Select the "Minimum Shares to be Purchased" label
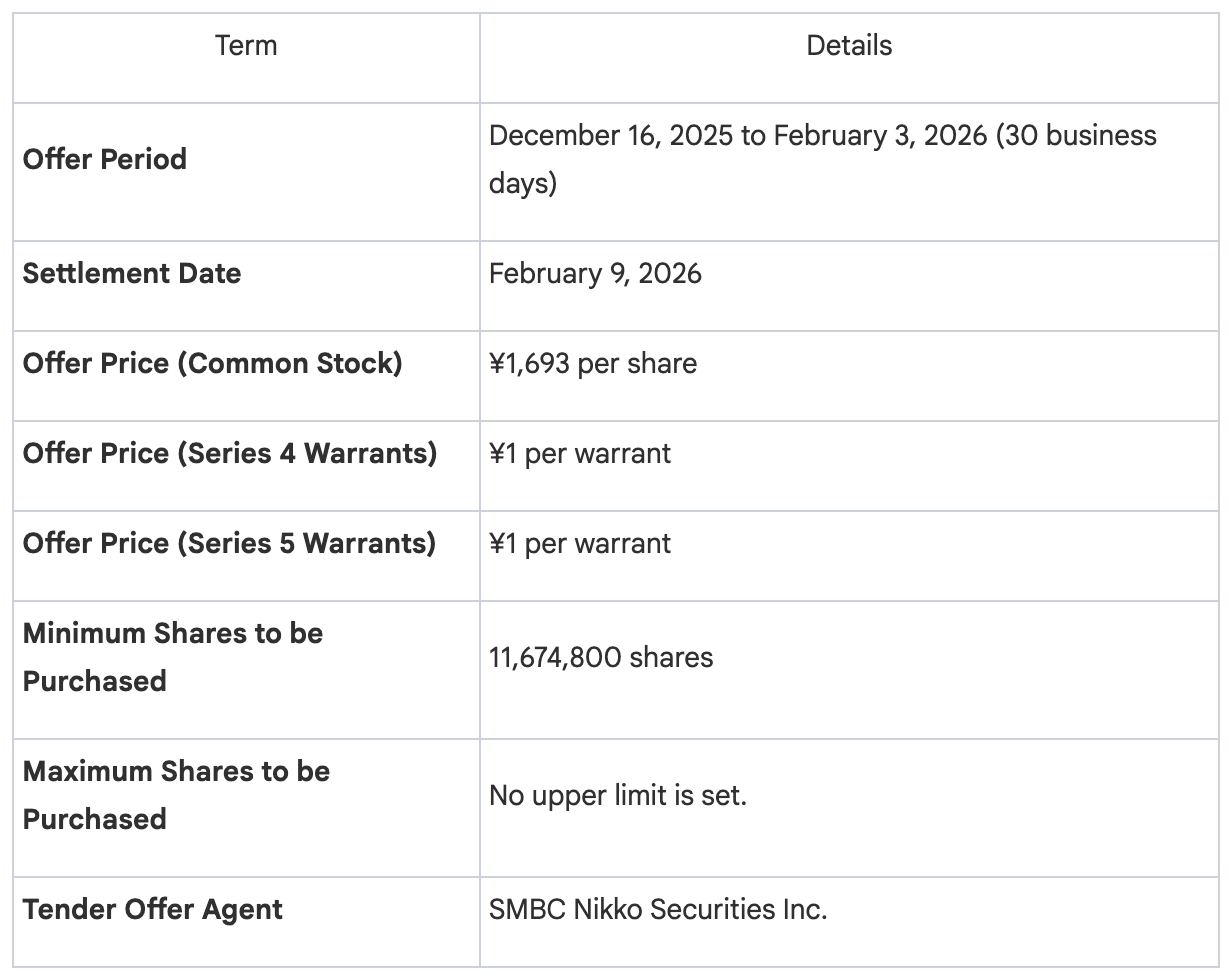Image resolution: width=1229 pixels, height=980 pixels. click(172, 657)
